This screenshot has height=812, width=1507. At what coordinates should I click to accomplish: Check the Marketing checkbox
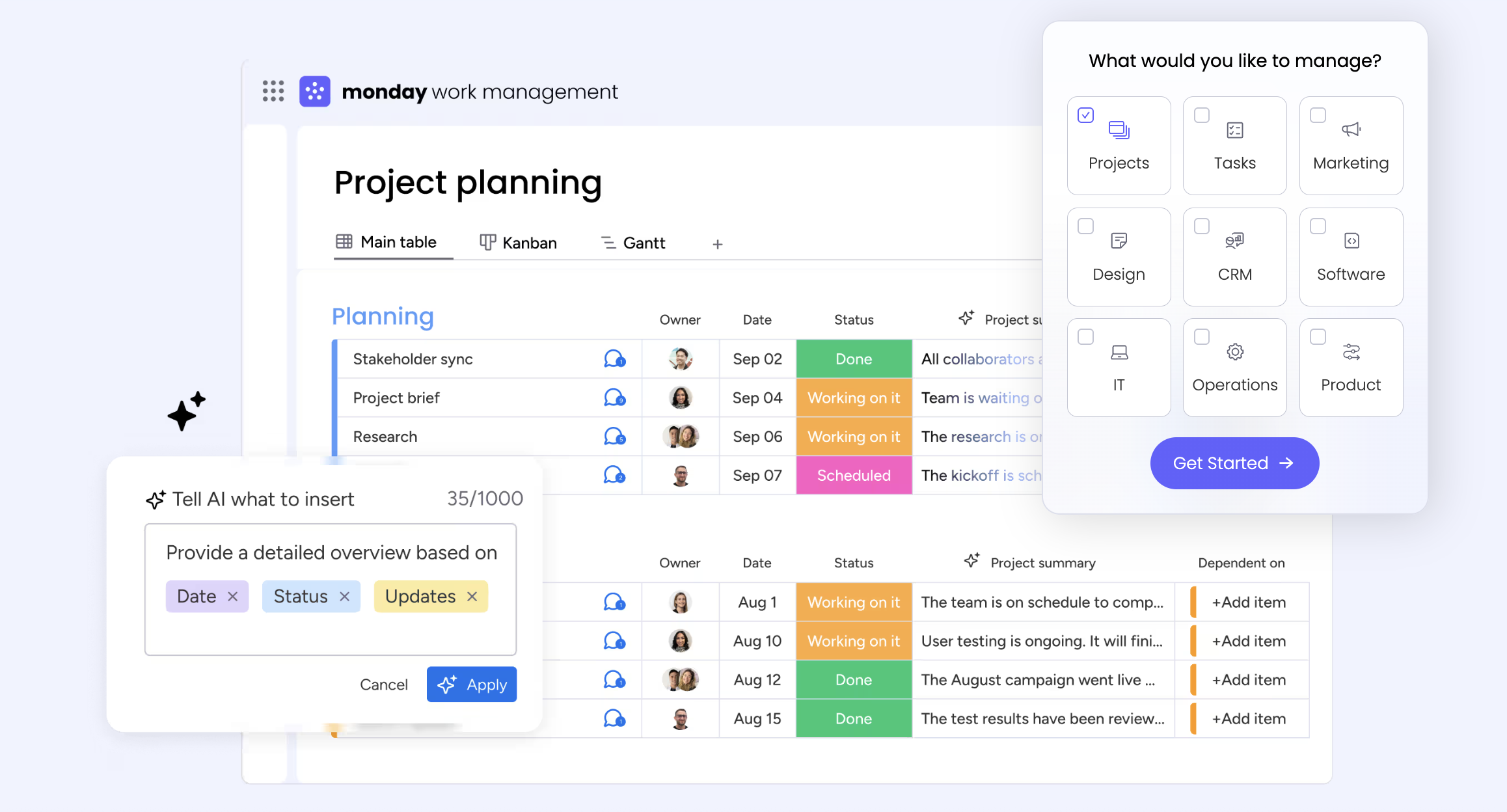pos(1318,115)
